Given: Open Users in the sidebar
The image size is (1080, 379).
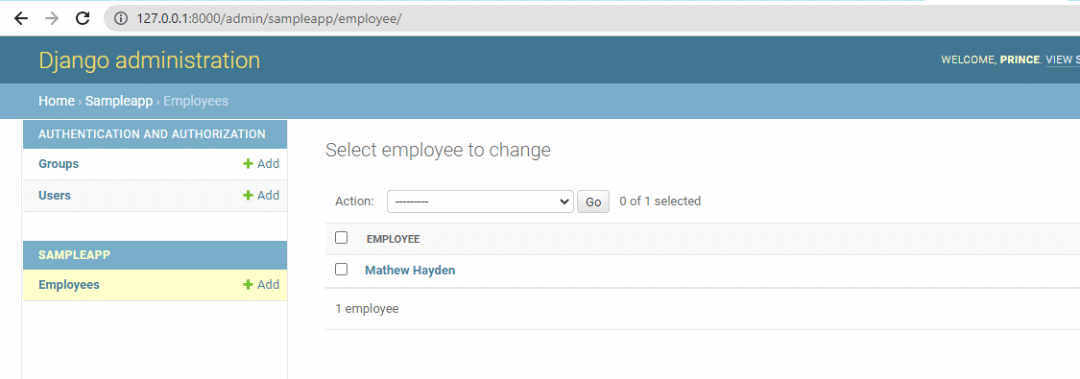Looking at the screenshot, I should coord(54,195).
